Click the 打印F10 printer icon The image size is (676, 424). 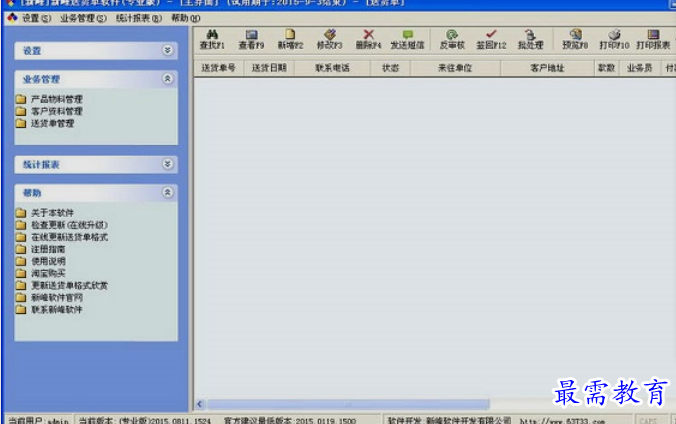coord(614,35)
